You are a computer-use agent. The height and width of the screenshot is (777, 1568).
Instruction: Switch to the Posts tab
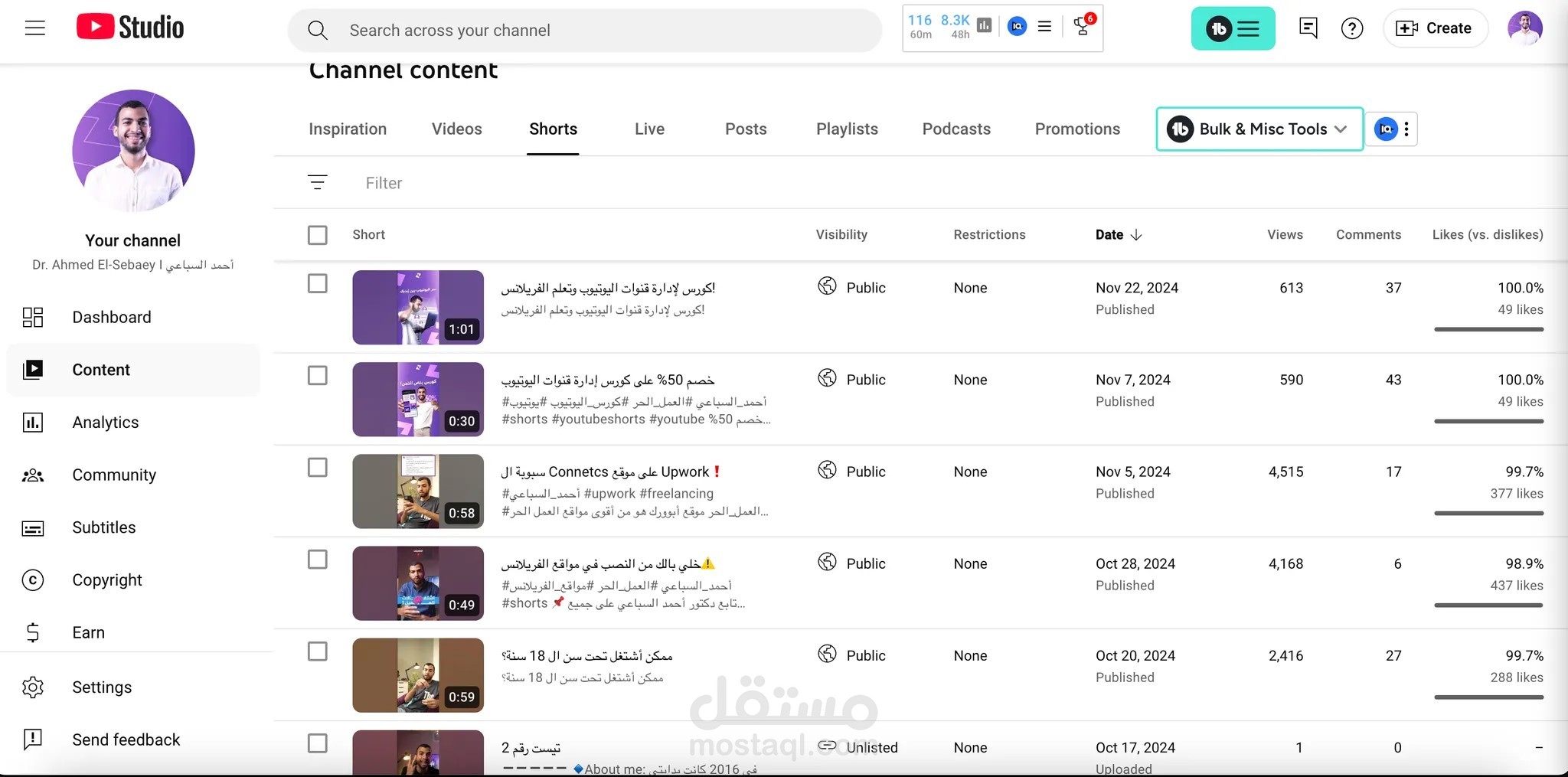(746, 129)
